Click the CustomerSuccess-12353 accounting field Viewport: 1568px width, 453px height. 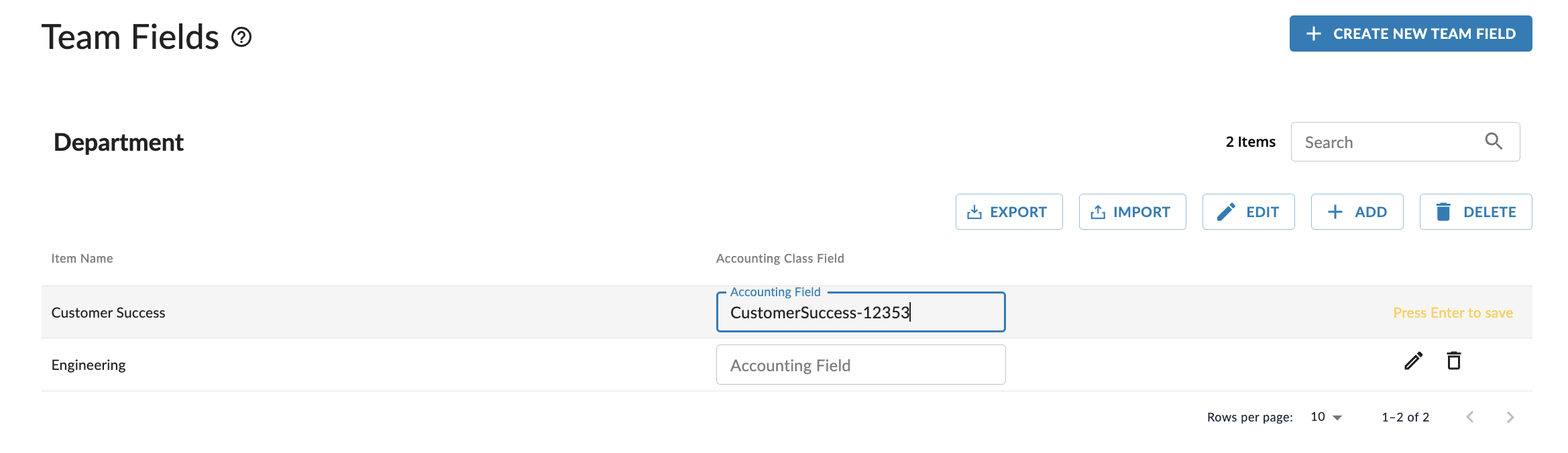tap(860, 312)
